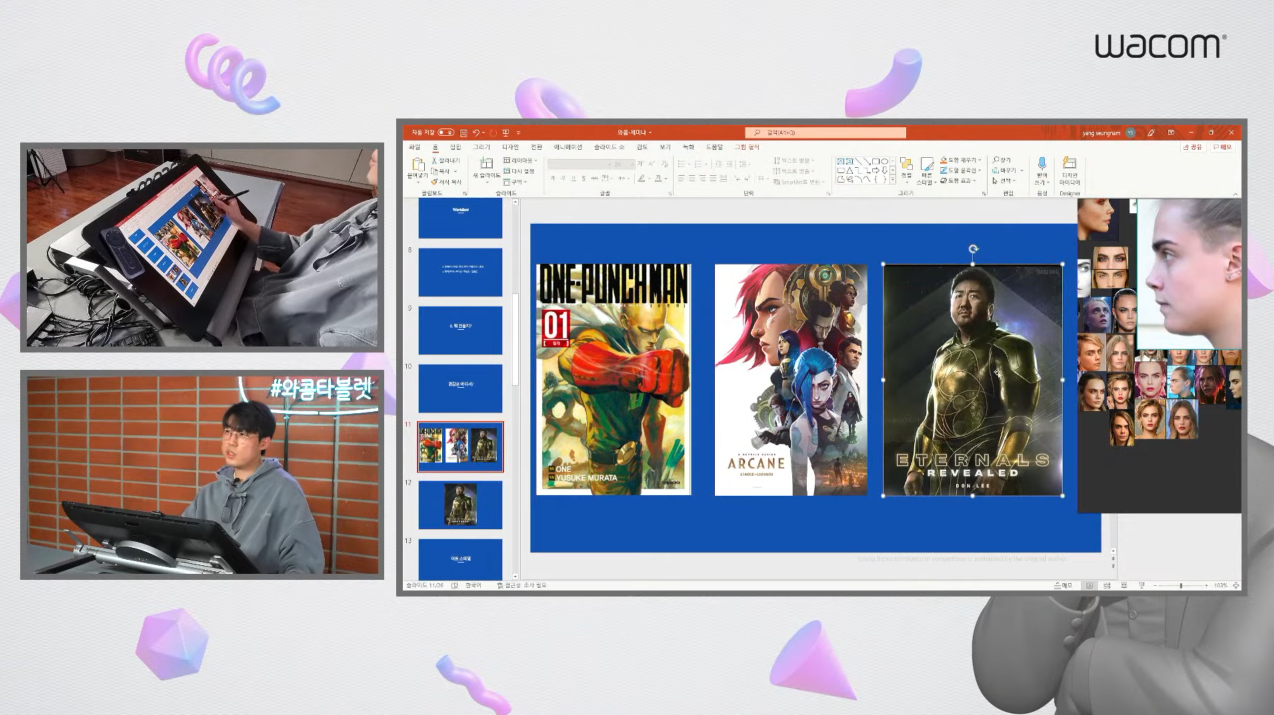This screenshot has width=1274, height=715.
Task: Select slide 10 thumbnail in panel
Action: pos(460,388)
